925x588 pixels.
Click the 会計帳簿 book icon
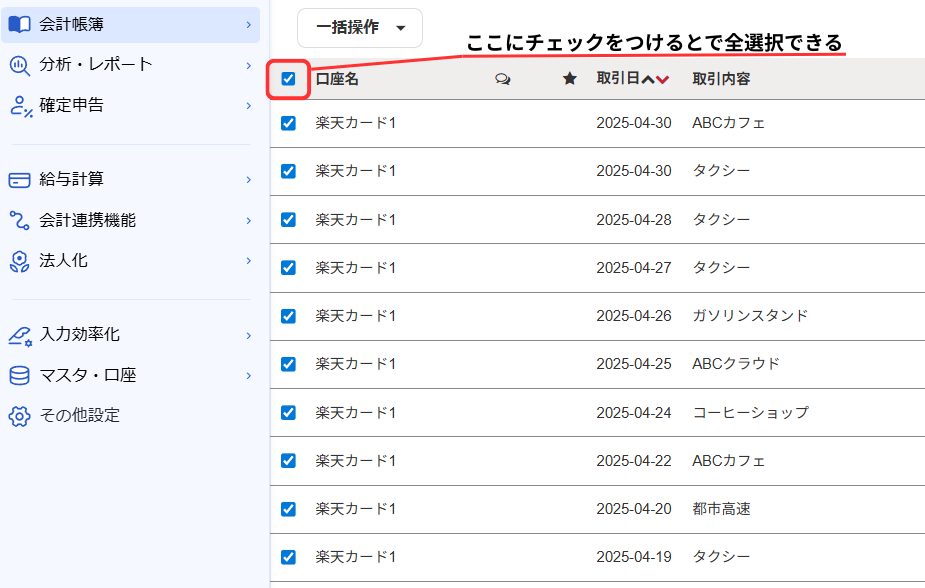(x=19, y=24)
